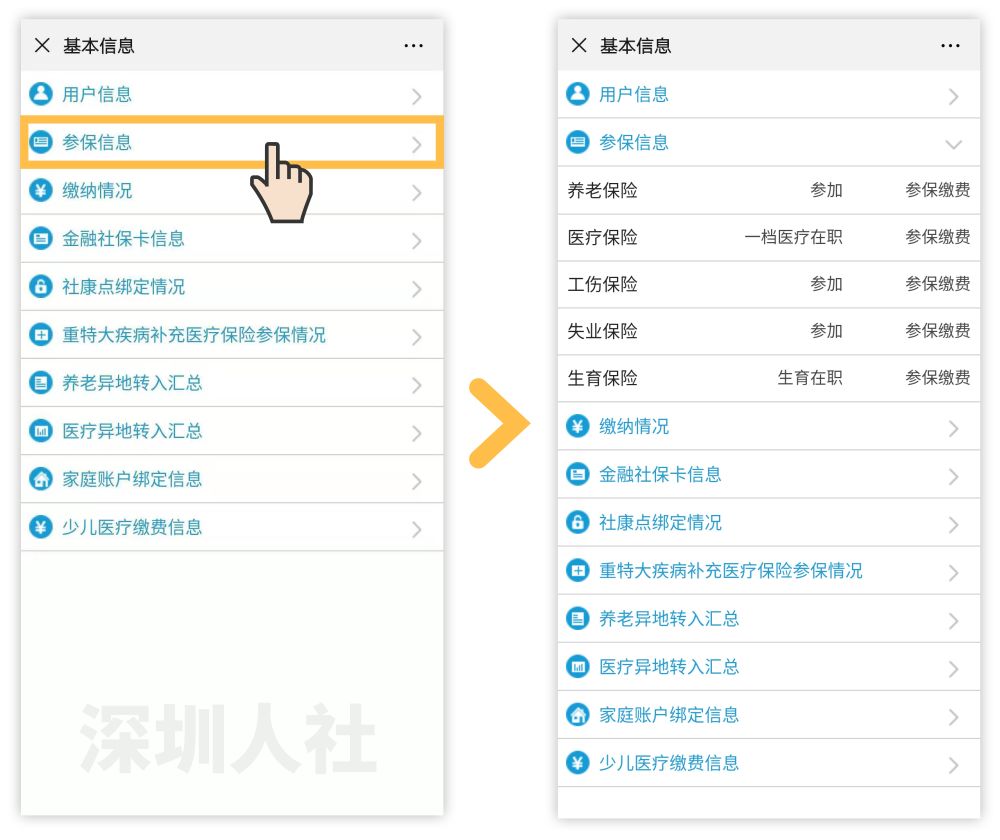
Task: Click the 医疗异地转入汇总 chart icon
Action: pyautogui.click(x=40, y=431)
